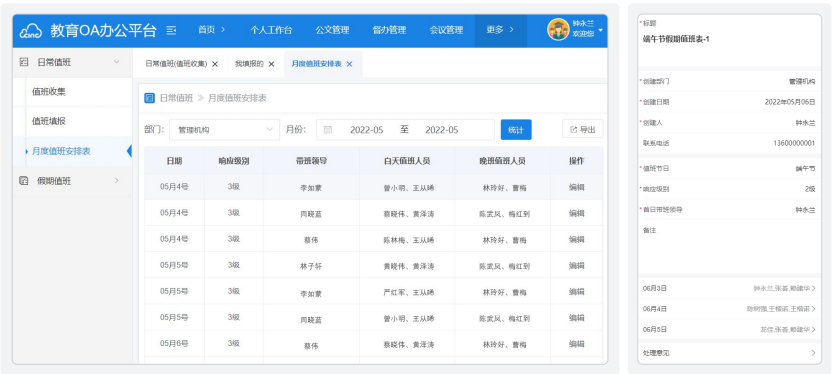
Task: Close the 月度值班安排表 tab
Action: 349,64
